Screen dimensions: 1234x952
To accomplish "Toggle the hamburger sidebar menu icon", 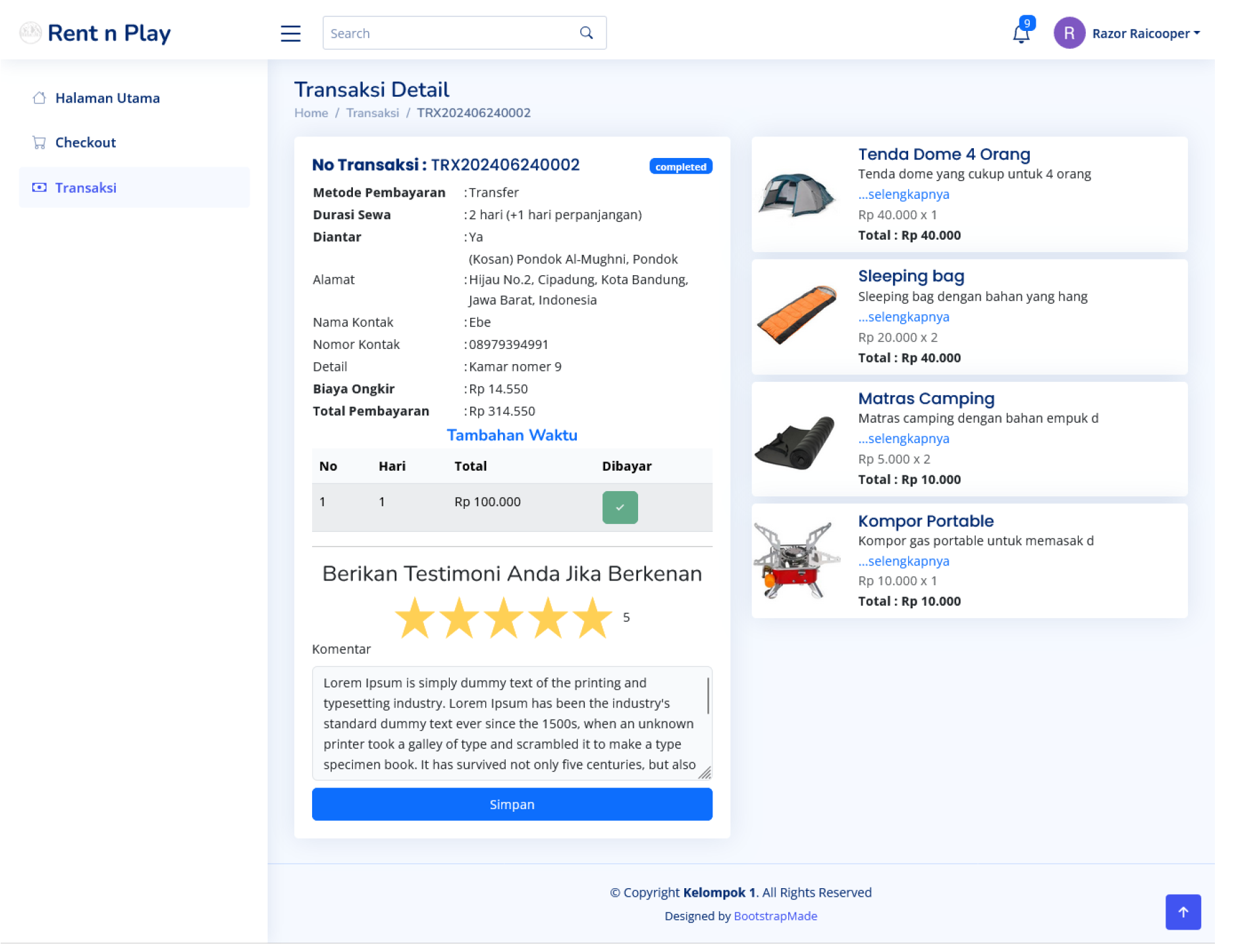I will pos(290,34).
